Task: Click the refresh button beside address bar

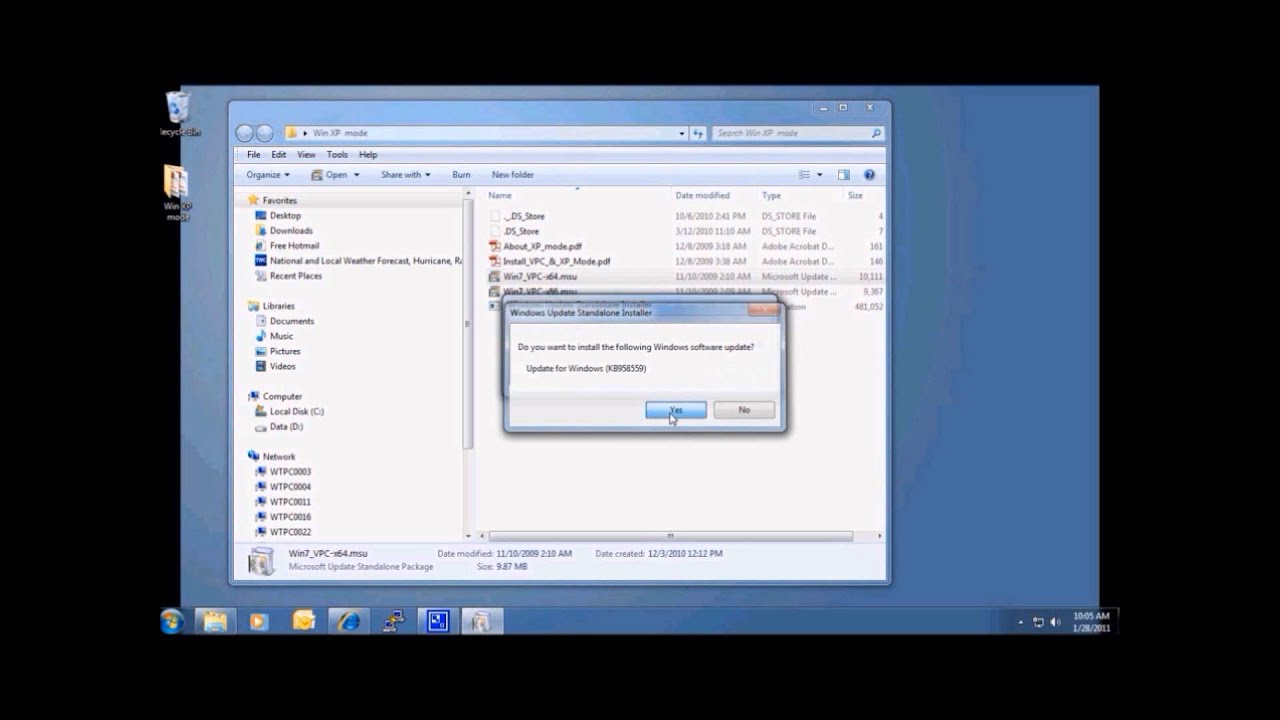Action: (x=697, y=133)
